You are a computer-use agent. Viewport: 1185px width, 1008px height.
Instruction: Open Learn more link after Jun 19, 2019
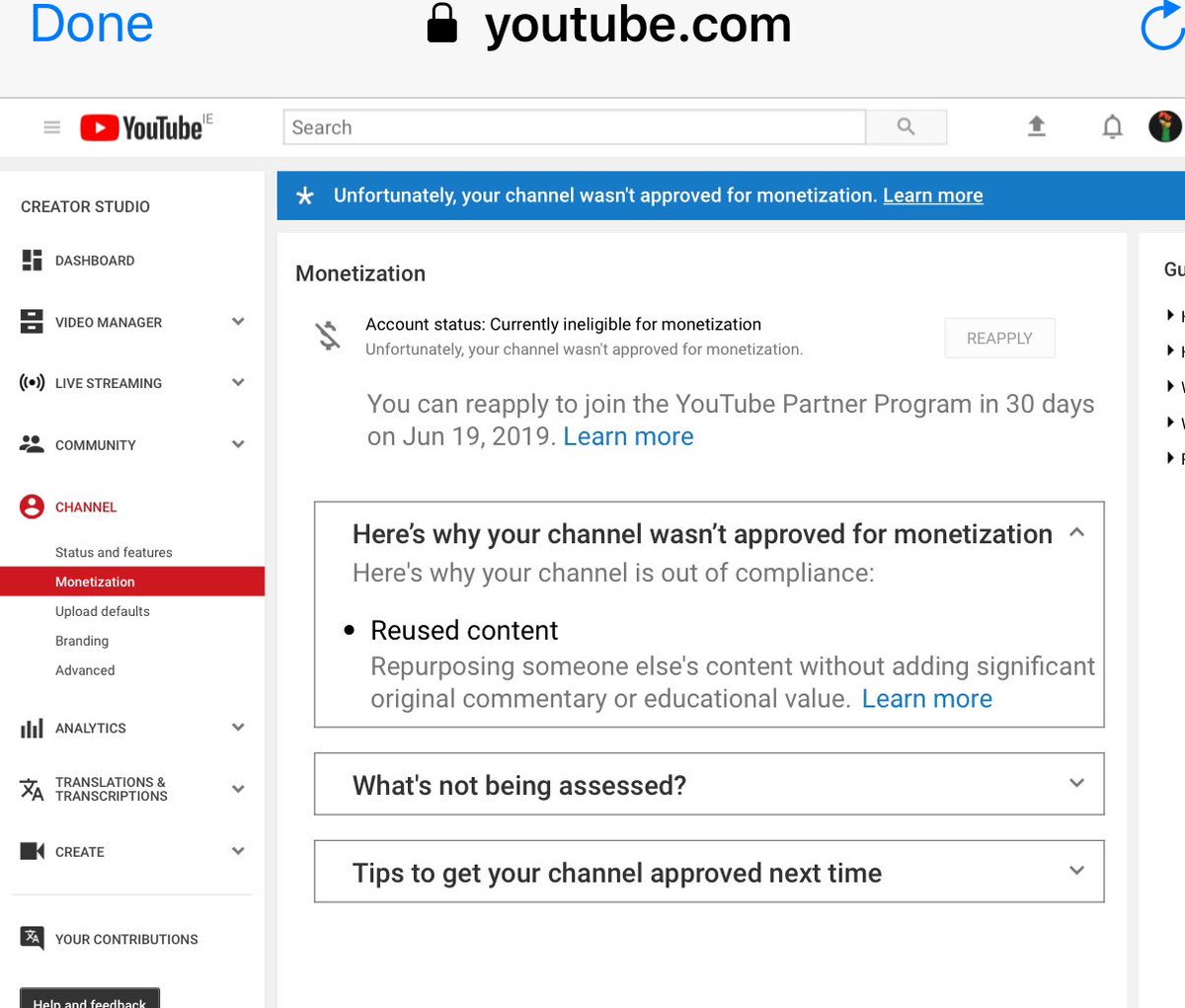[628, 436]
